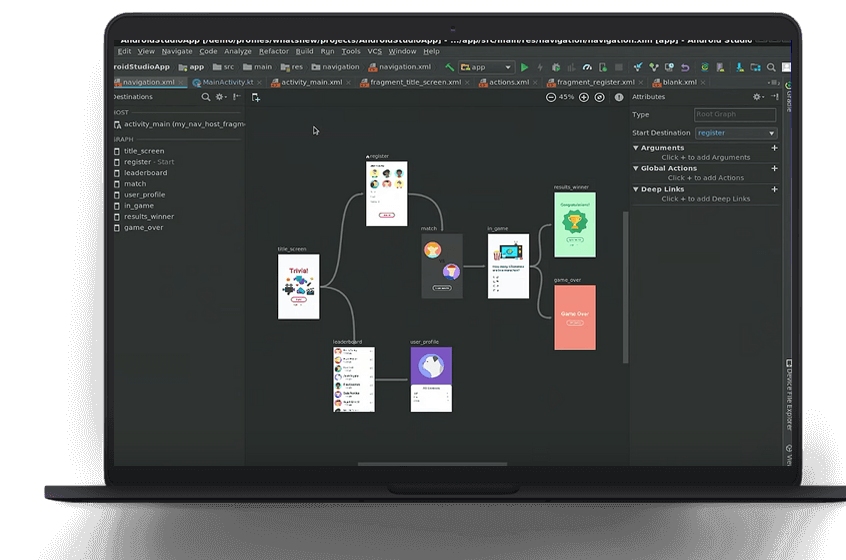Add a deep link with plus icon
This screenshot has width=846, height=560.
(x=774, y=189)
